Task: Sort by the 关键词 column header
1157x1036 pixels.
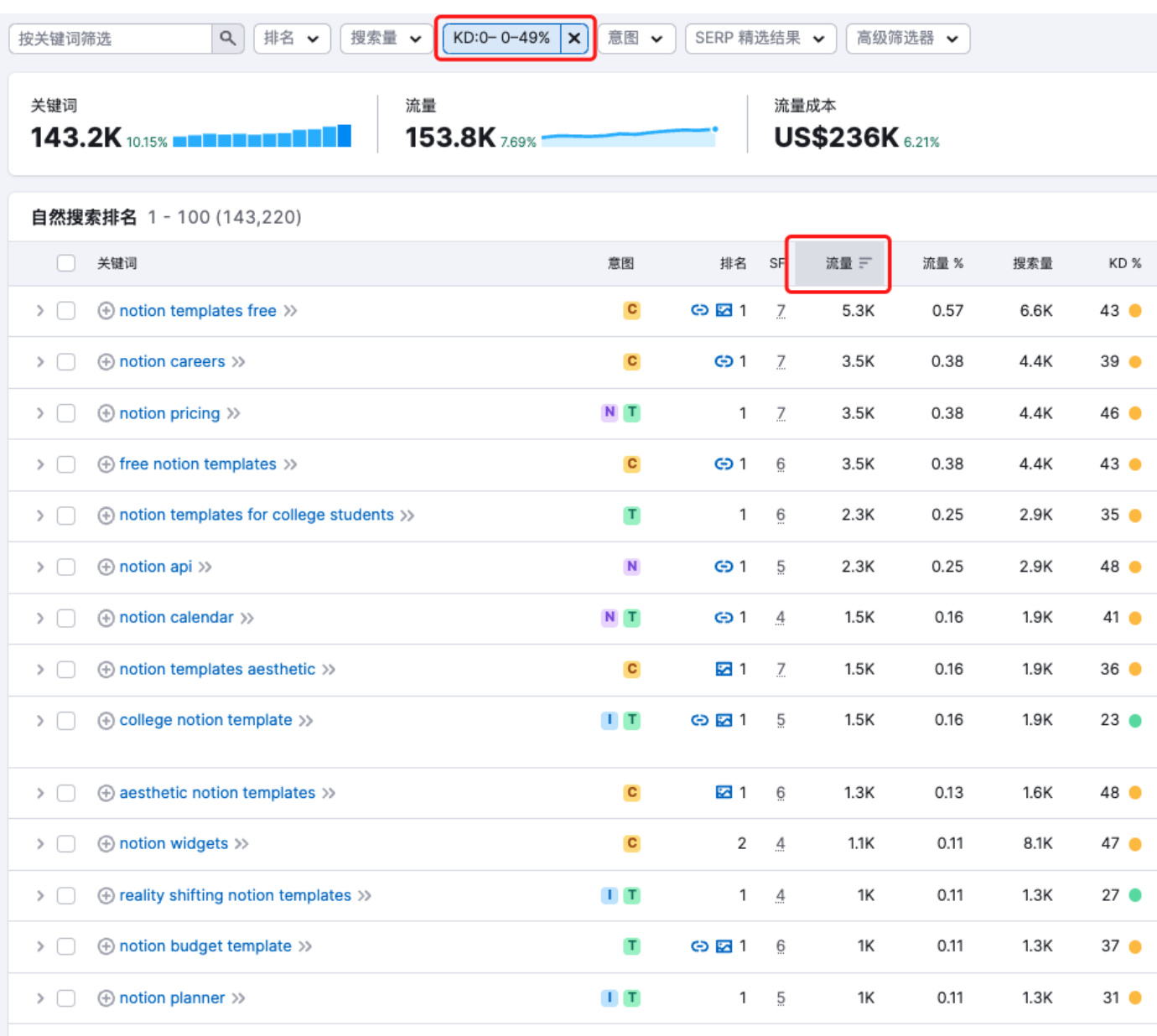Action: click(x=117, y=263)
